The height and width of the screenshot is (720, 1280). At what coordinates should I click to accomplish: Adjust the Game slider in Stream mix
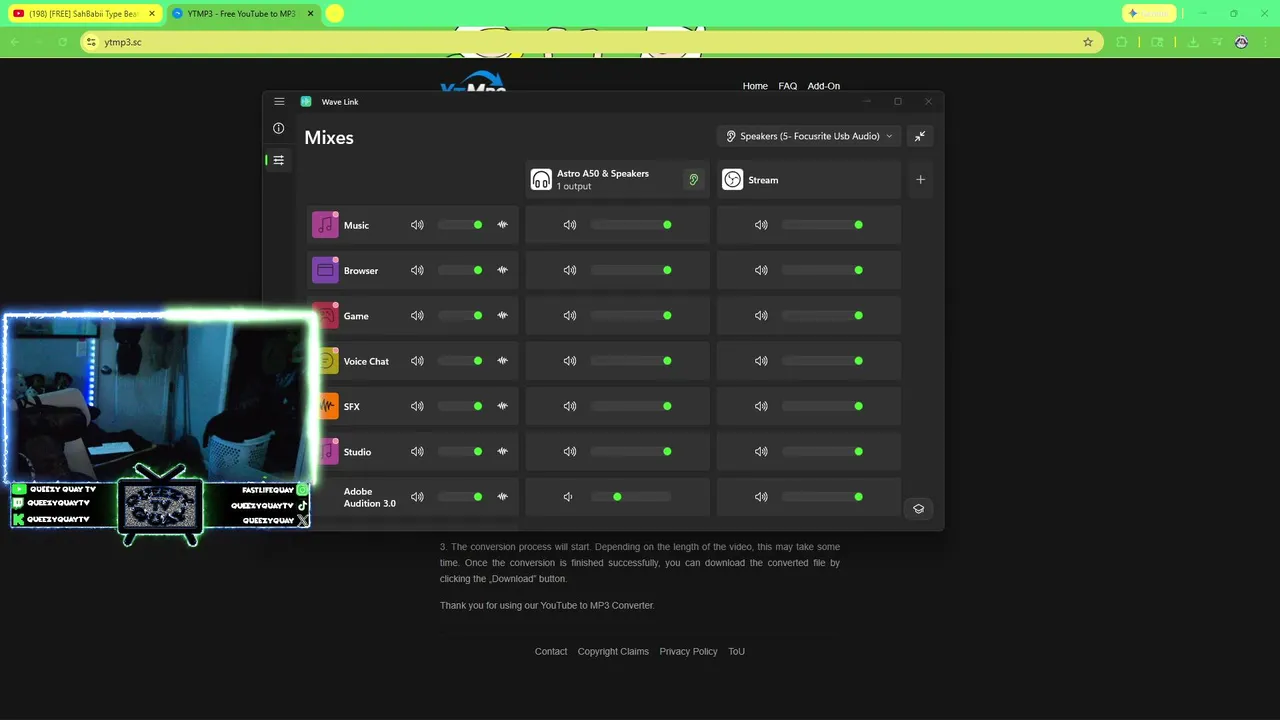point(822,315)
